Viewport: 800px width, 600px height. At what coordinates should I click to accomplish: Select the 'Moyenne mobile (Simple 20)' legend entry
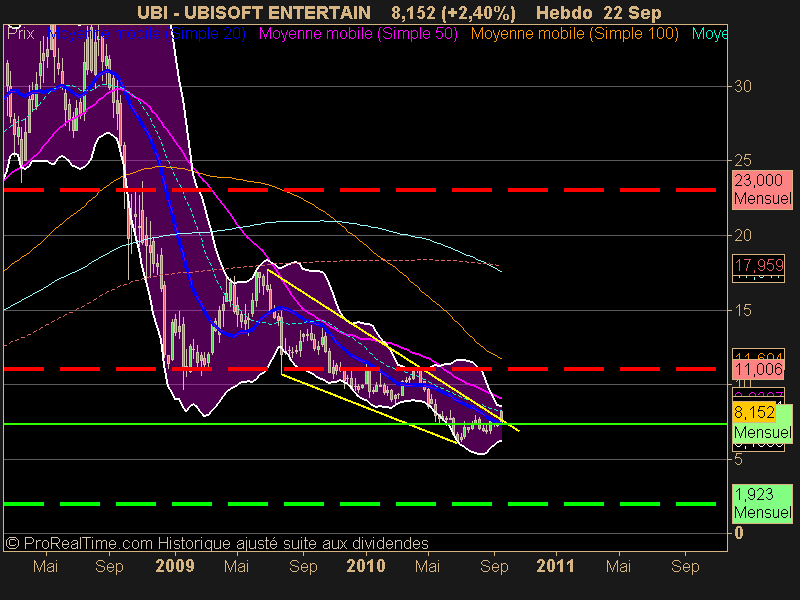tap(147, 34)
